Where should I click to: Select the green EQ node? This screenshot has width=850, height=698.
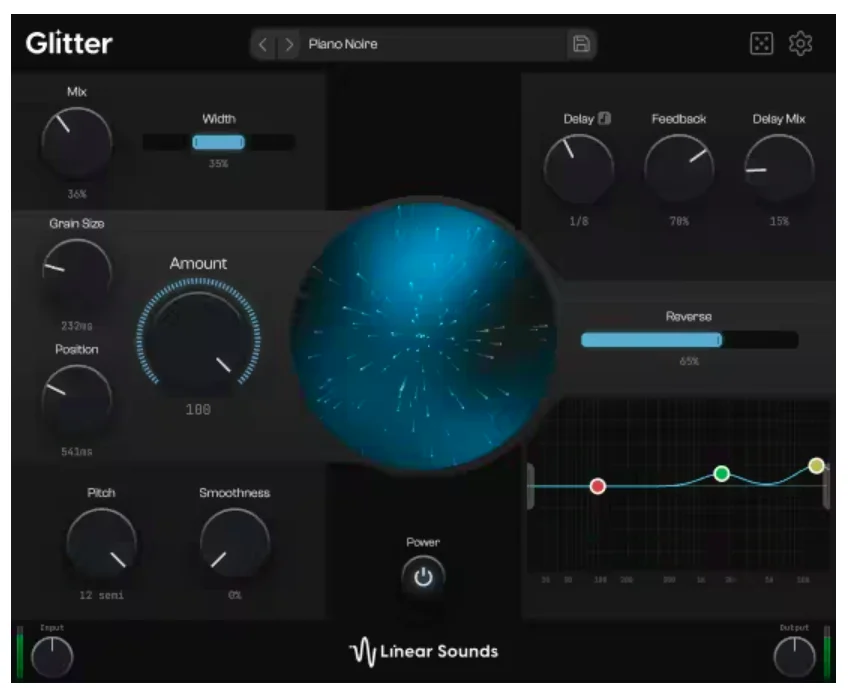tap(722, 474)
